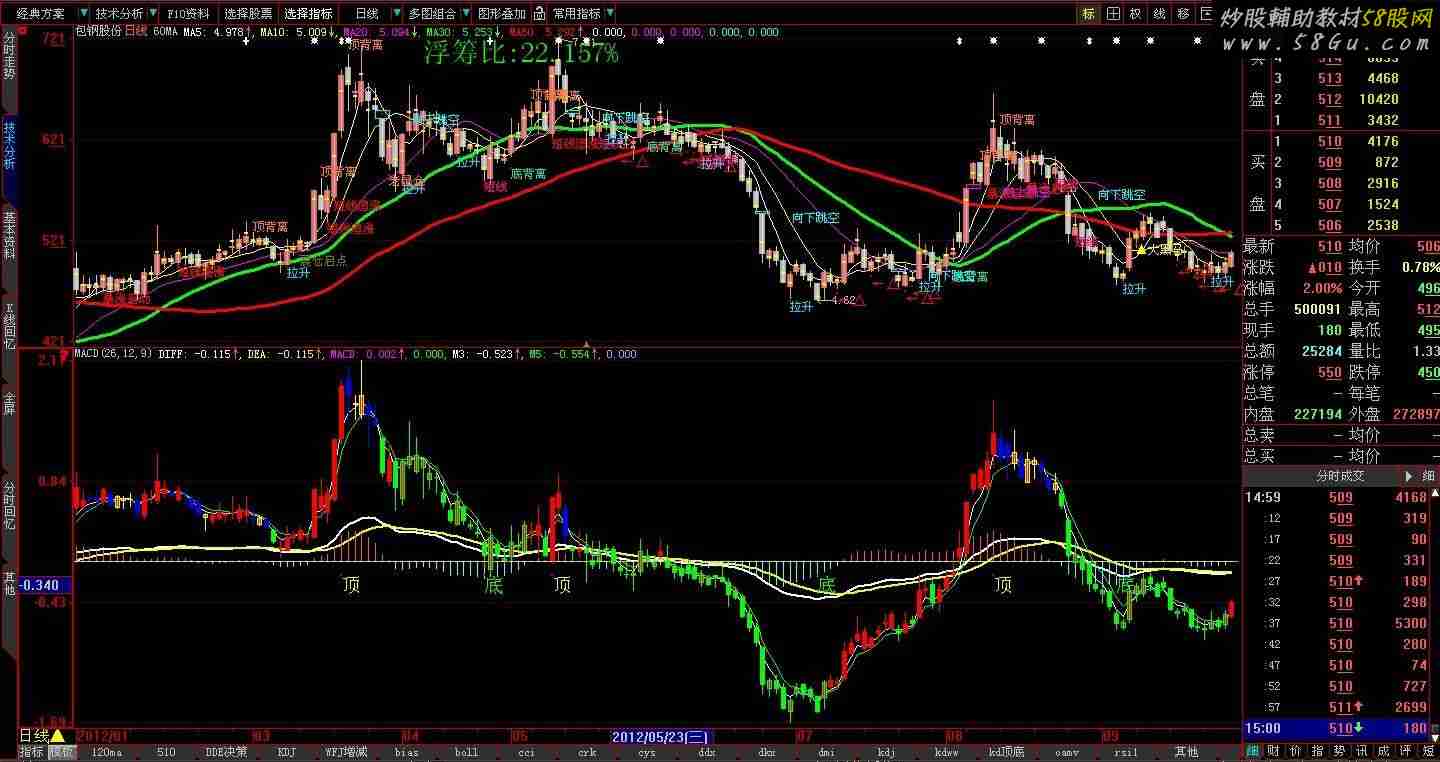Open the dropdown arrow left of F10资料
1440x762 pixels.
pyautogui.click(x=152, y=14)
